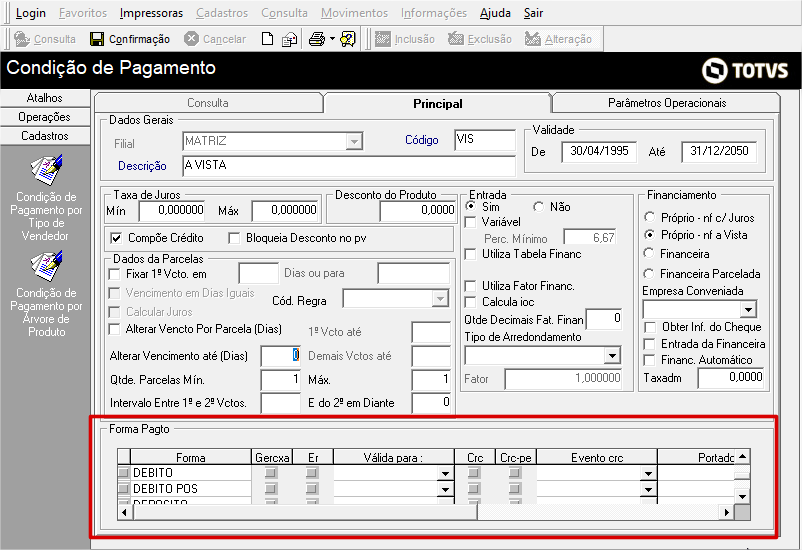Check Alterar Vencto Por Parcela (Dias)
The image size is (802, 550).
pyautogui.click(x=115, y=329)
